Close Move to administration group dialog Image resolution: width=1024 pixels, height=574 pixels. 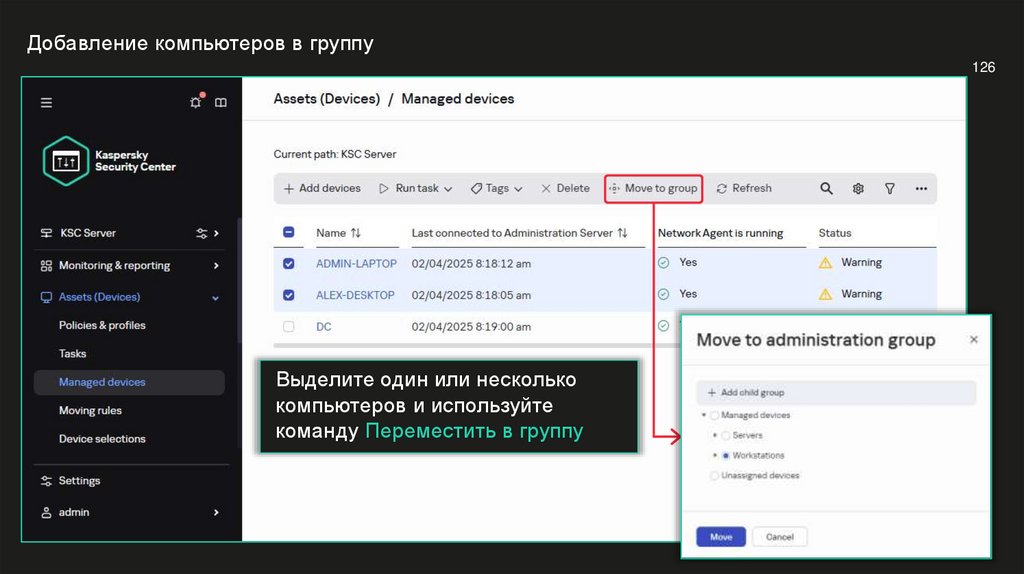[974, 340]
